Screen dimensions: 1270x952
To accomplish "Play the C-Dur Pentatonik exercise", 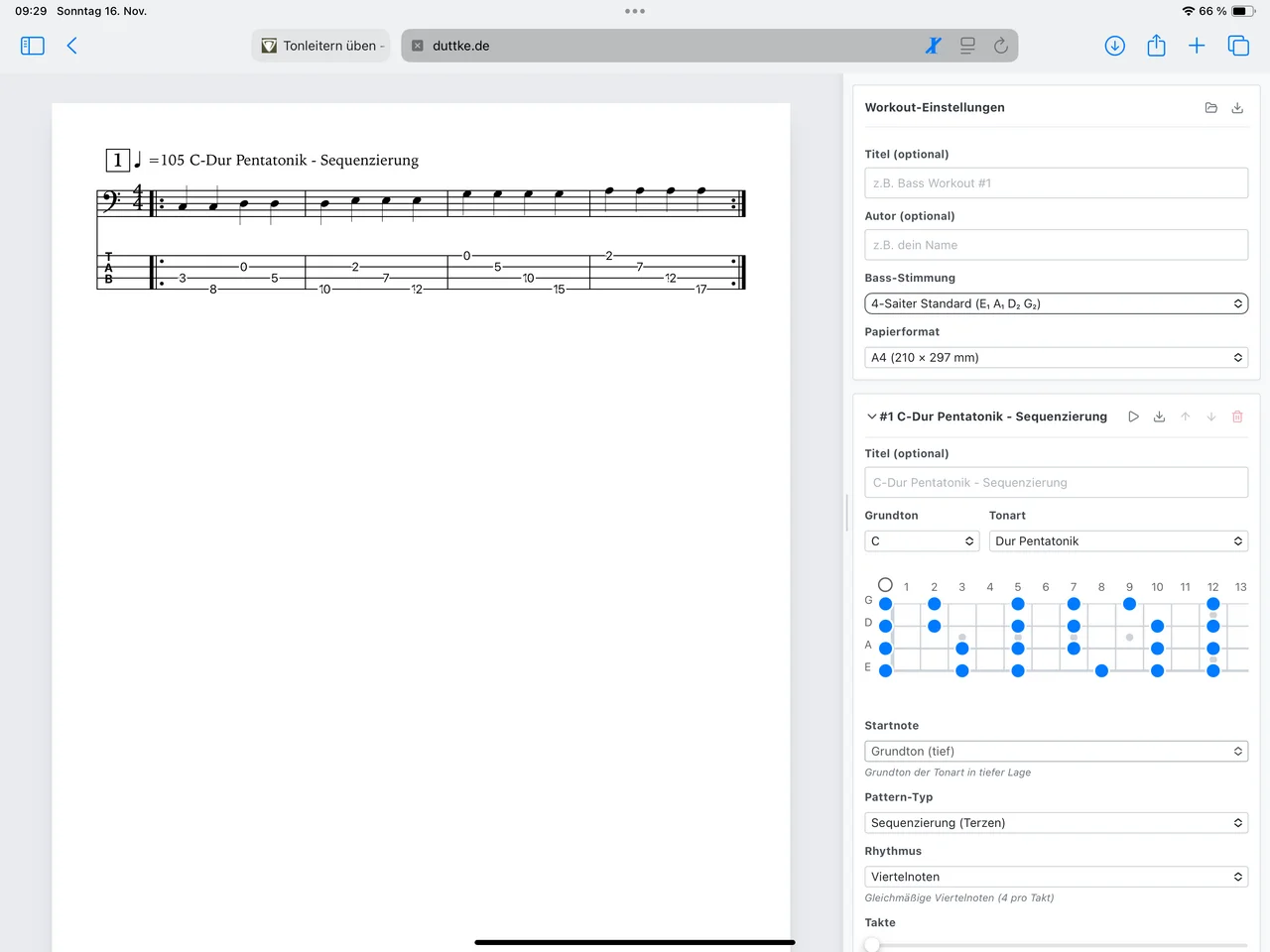I will 1133,416.
